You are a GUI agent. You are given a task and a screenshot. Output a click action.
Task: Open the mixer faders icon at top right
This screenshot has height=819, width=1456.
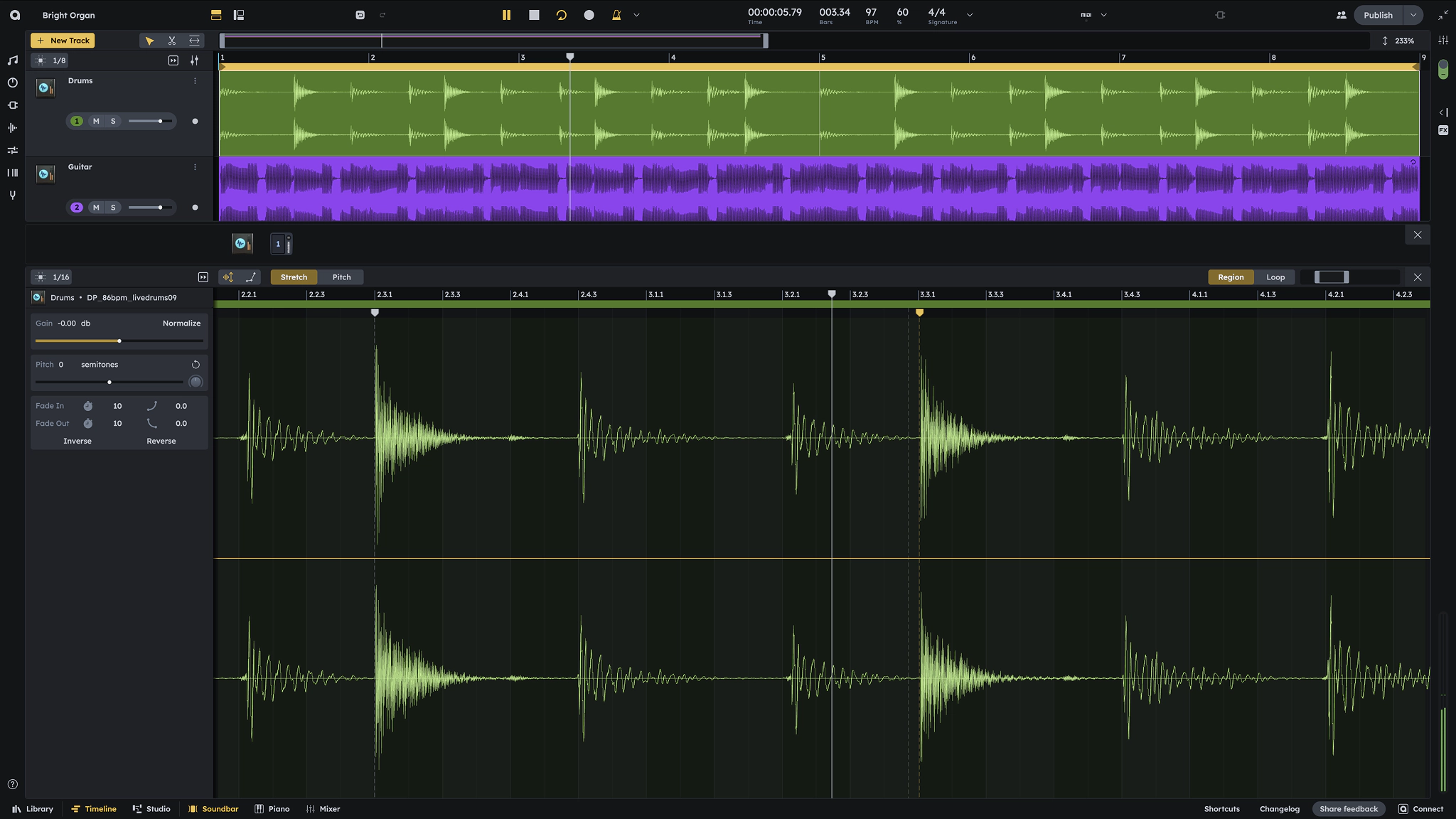coord(1442,41)
